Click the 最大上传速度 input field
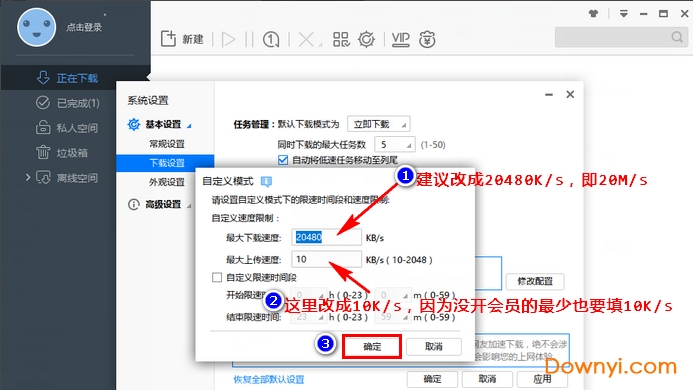693x390 pixels. point(326,259)
